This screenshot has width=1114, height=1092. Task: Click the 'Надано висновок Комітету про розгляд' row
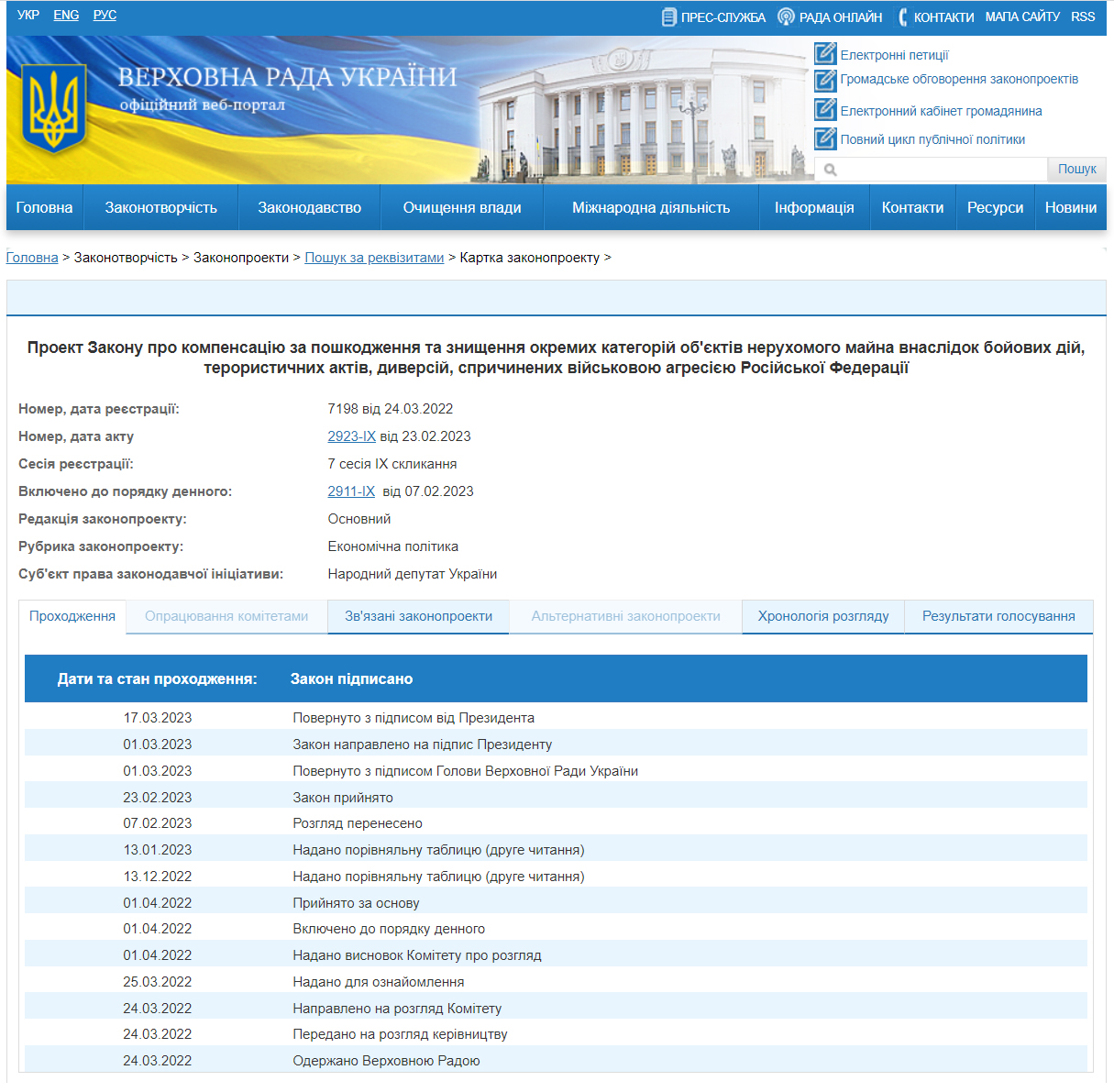(x=556, y=955)
